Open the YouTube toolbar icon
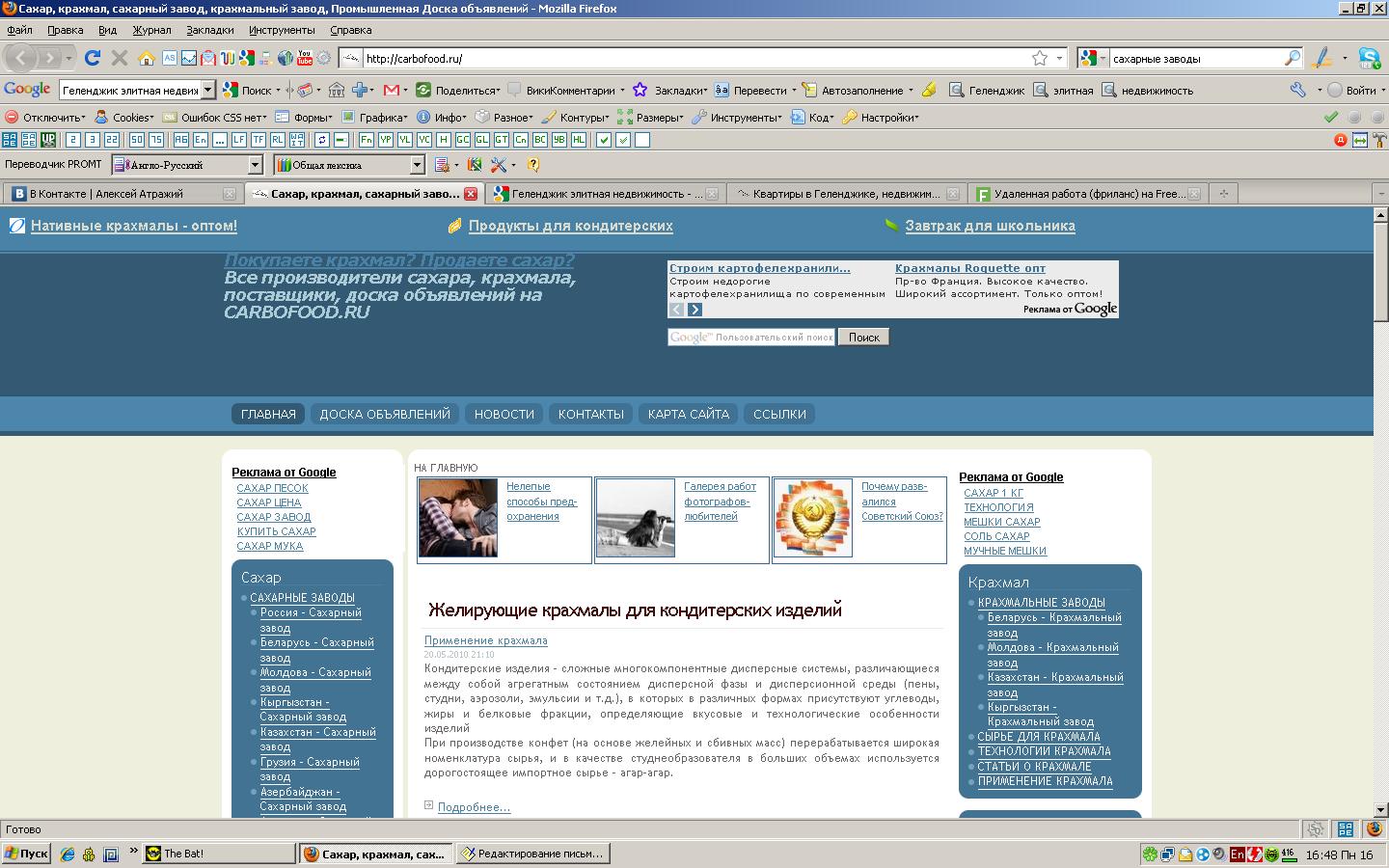The image size is (1389, 868). 305,58
